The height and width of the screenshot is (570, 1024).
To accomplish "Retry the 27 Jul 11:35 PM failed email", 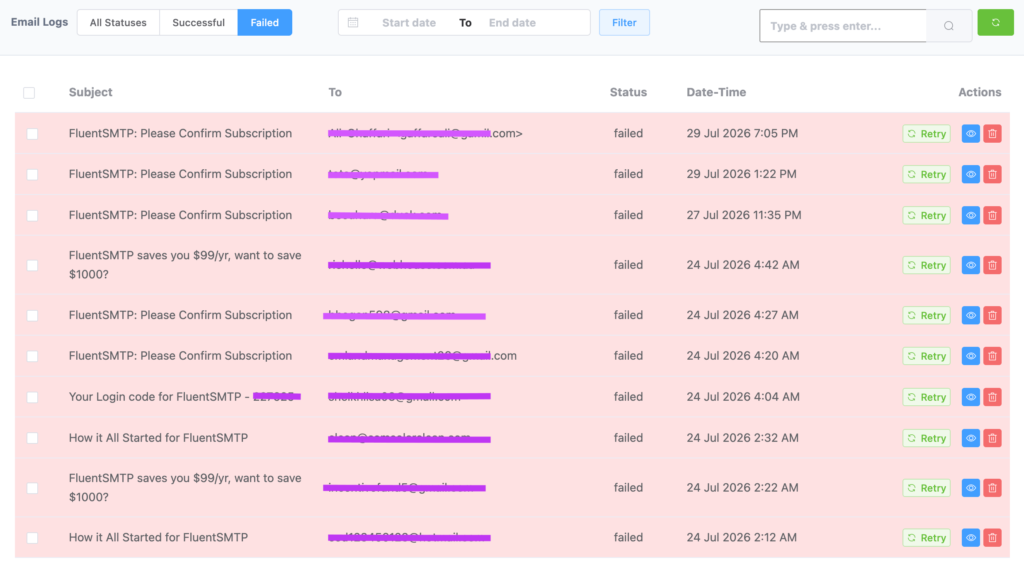I will (926, 215).
